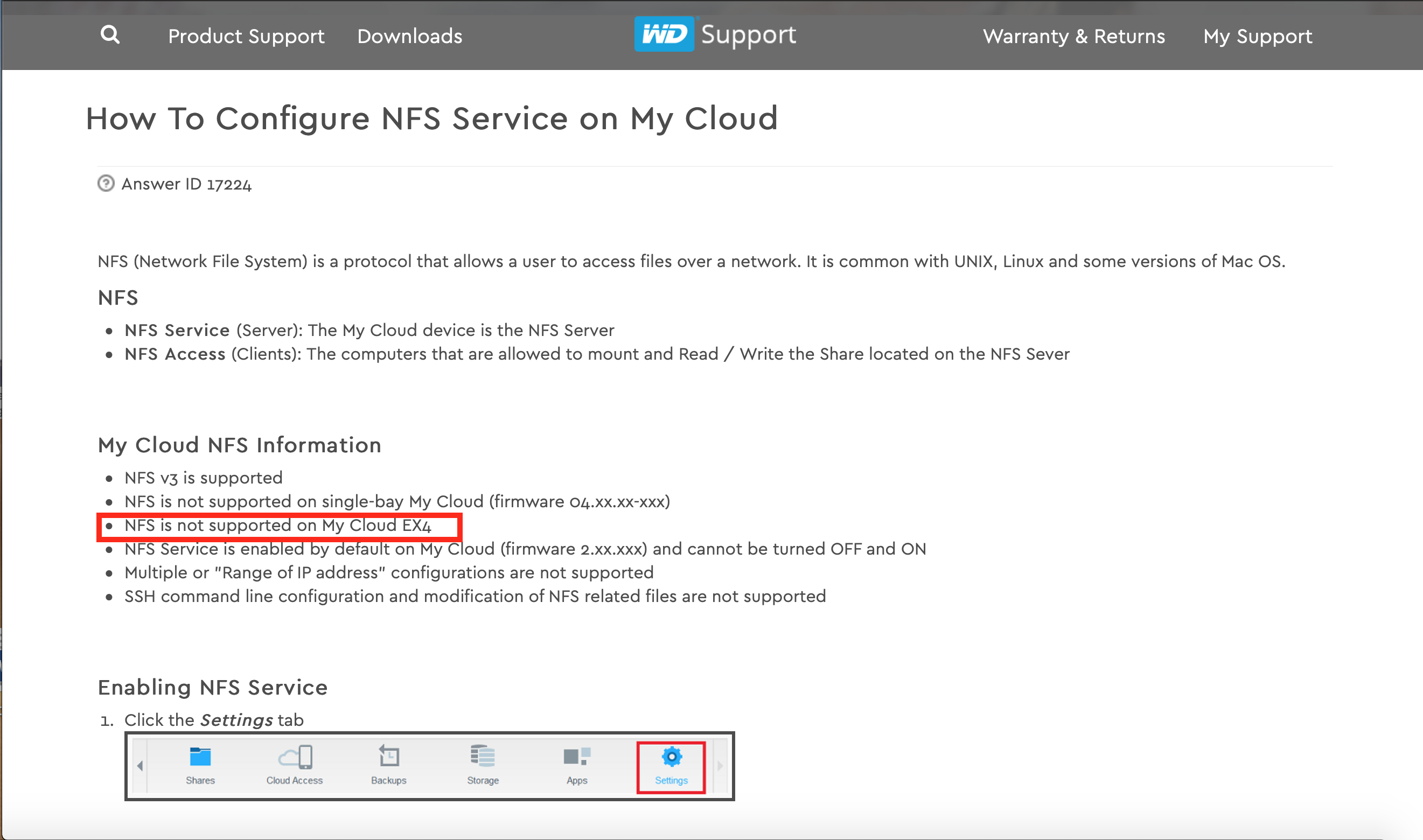Click 'SSH command line configuration' bullet
Screen dimensions: 1423x840
475,597
